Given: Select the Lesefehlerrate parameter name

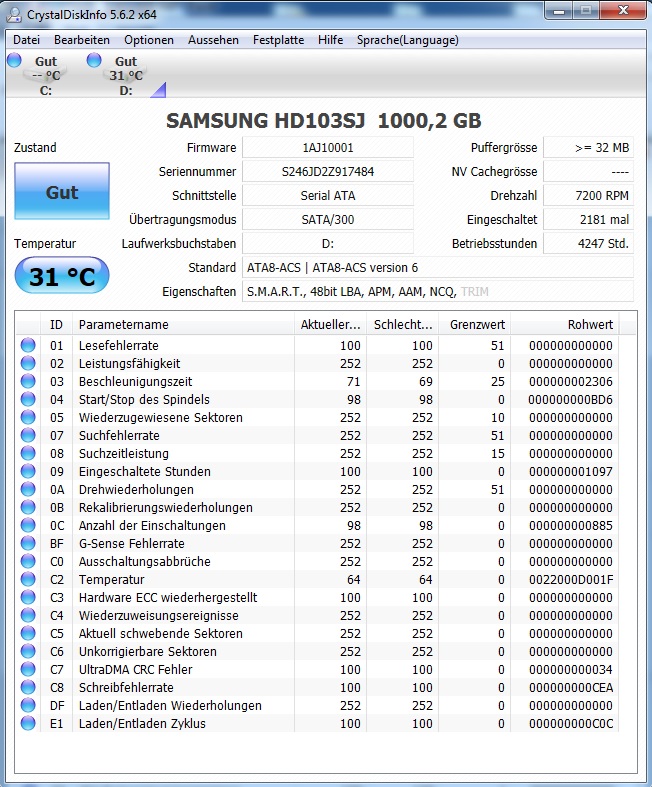Looking at the screenshot, I should click(118, 345).
